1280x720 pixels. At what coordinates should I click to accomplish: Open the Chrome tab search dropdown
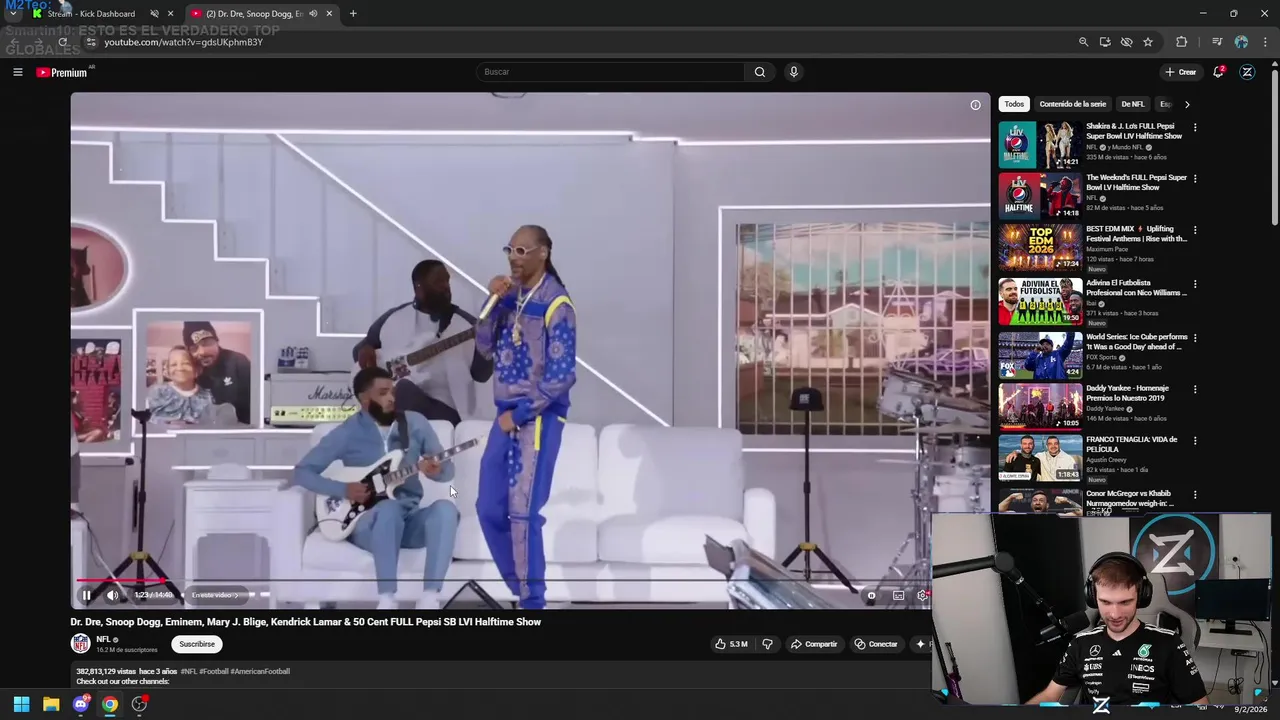click(x=12, y=14)
